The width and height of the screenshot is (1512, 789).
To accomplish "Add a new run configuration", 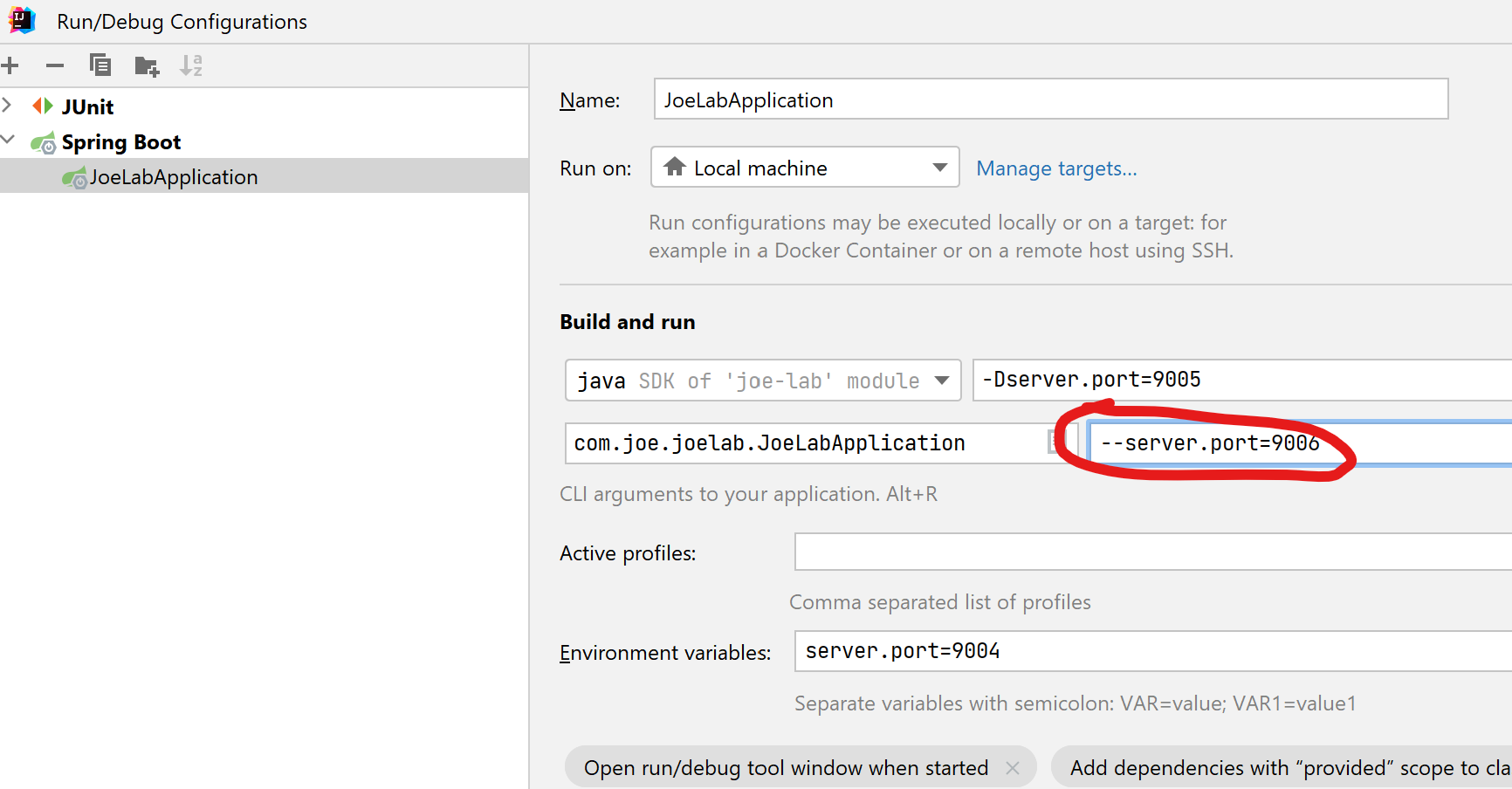I will (10, 65).
